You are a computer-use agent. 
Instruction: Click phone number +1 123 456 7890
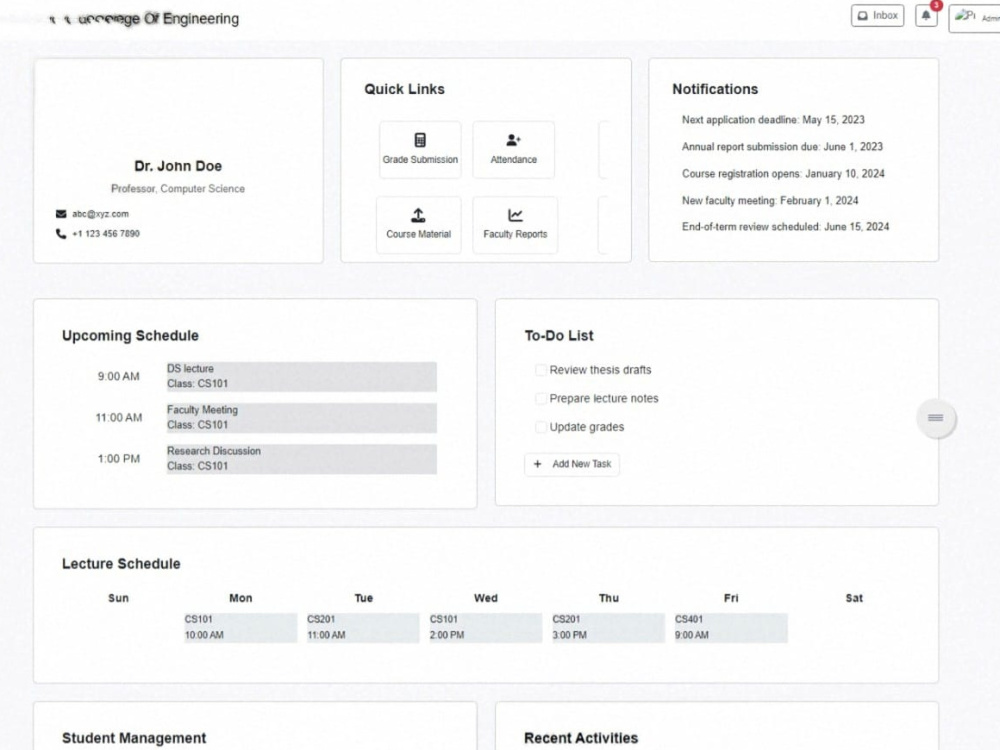tap(106, 233)
